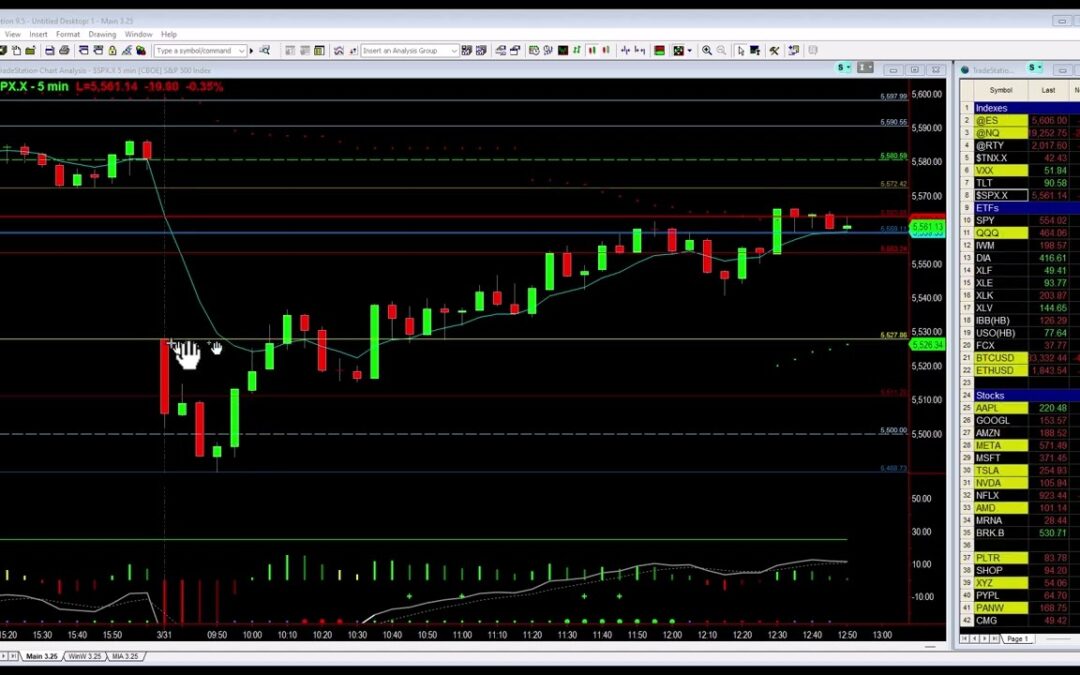
Task: Select the NVDA row in the watchlist
Action: click(x=1001, y=483)
